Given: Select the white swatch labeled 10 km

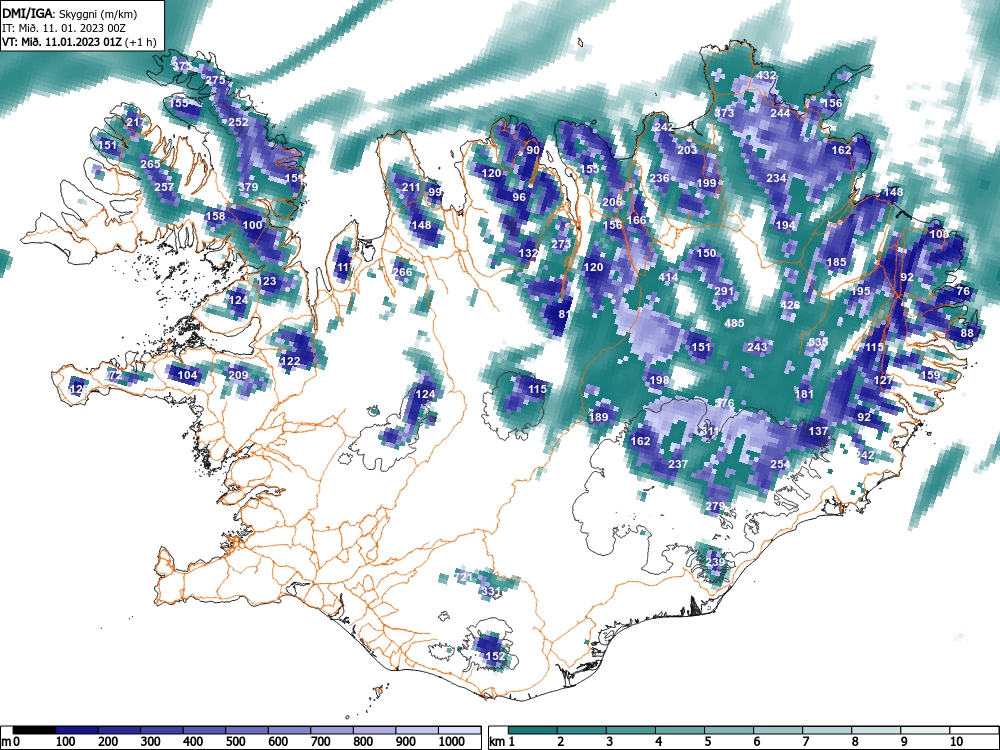Looking at the screenshot, I should click(x=974, y=730).
